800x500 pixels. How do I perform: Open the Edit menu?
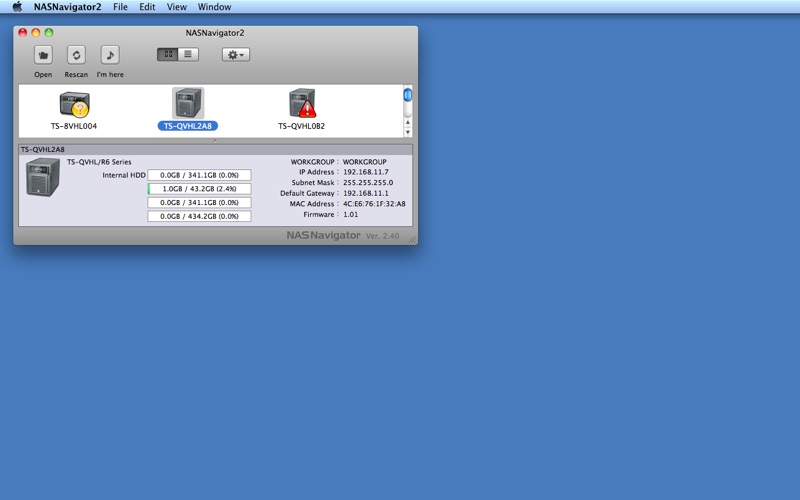pyautogui.click(x=147, y=7)
